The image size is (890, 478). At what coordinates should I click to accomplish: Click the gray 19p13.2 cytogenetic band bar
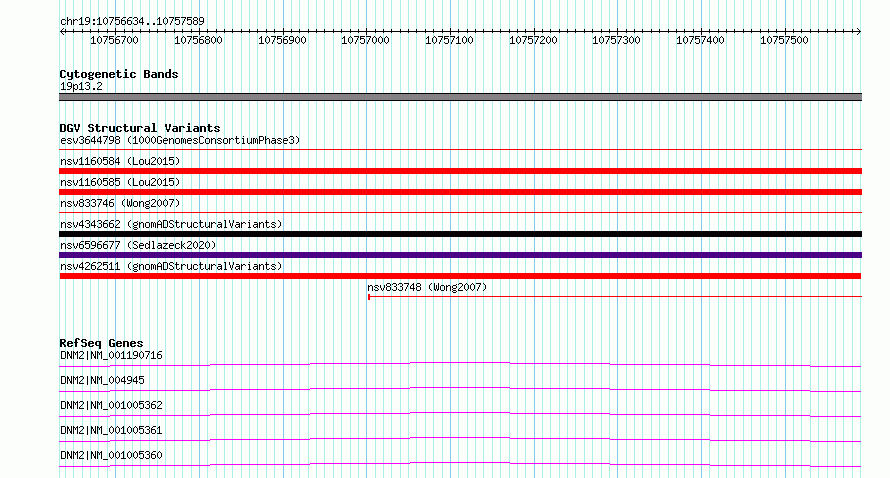click(460, 97)
